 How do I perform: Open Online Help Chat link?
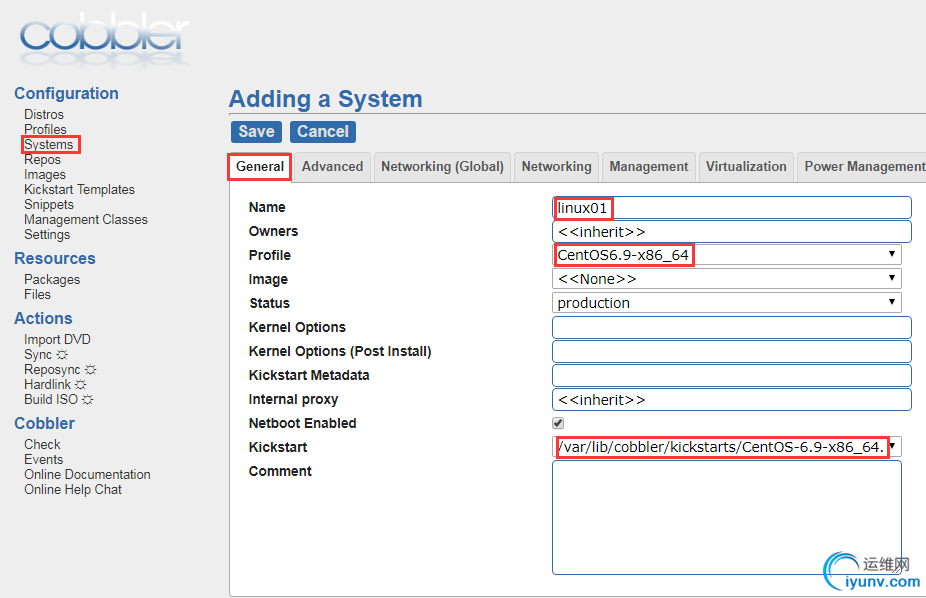(73, 490)
